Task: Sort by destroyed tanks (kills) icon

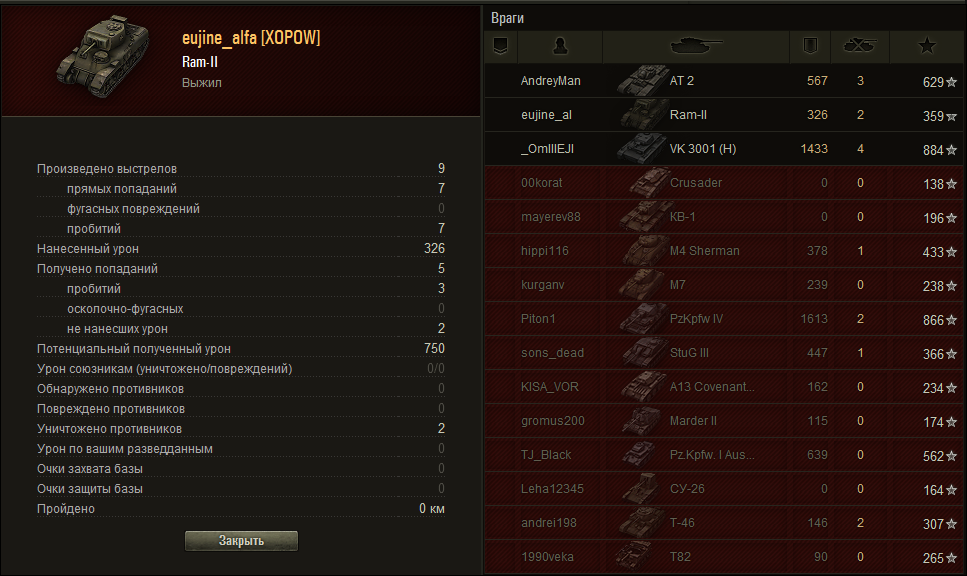Action: [x=860, y=46]
